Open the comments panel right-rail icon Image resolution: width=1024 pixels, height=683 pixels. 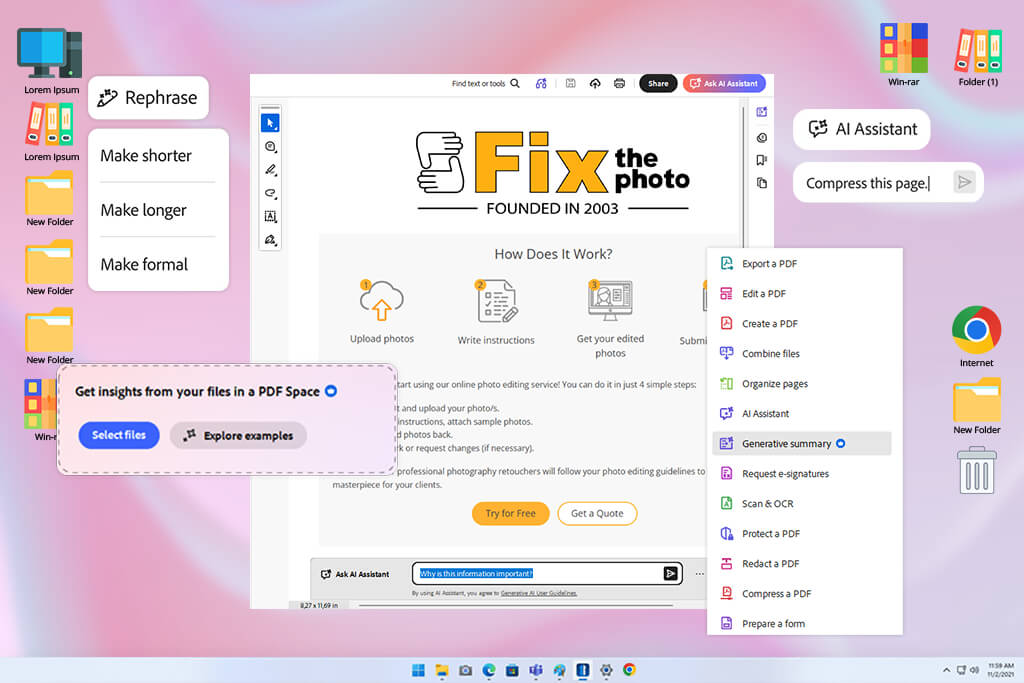761,138
